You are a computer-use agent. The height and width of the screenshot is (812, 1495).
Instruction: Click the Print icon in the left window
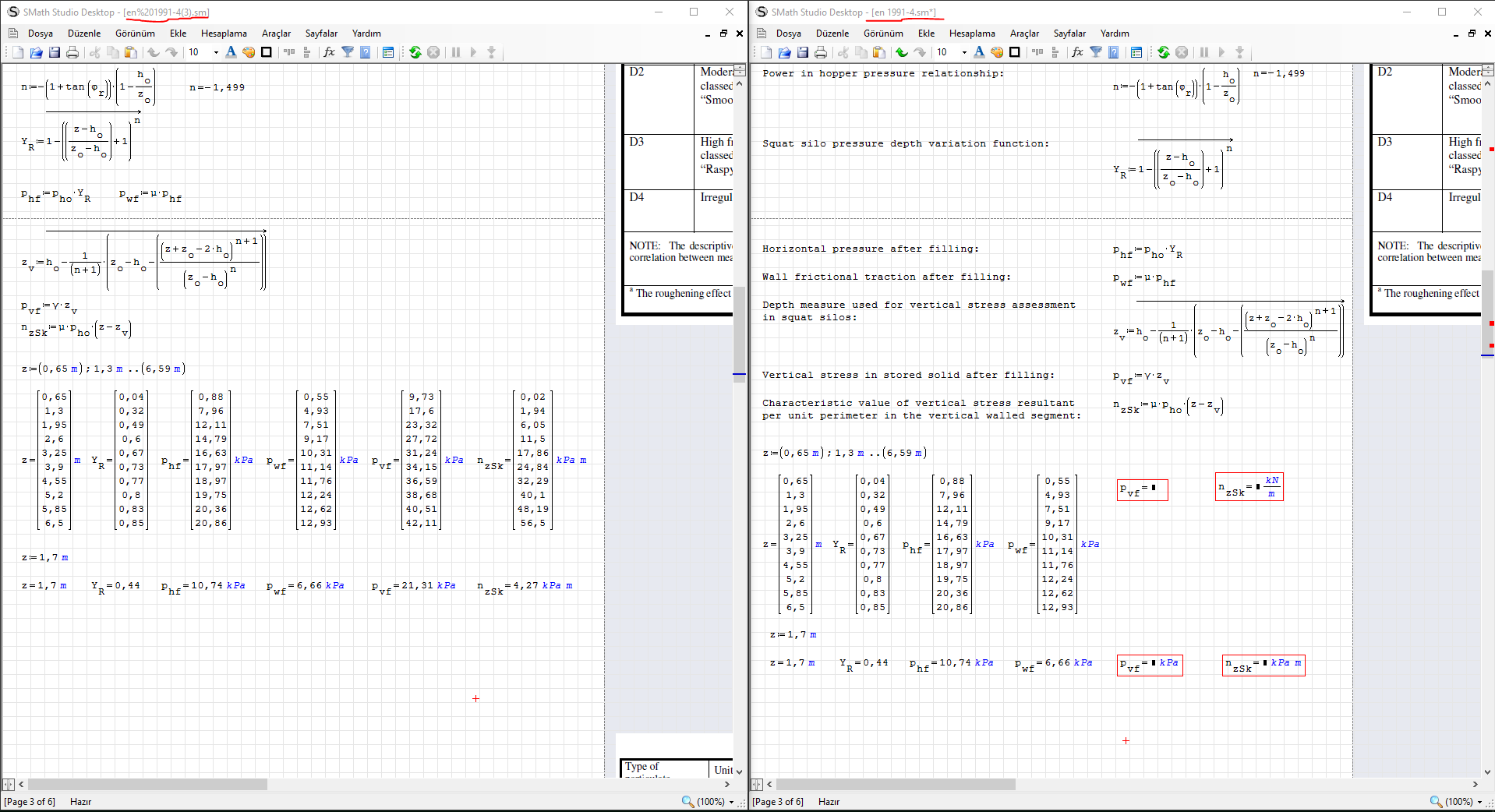[x=72, y=52]
